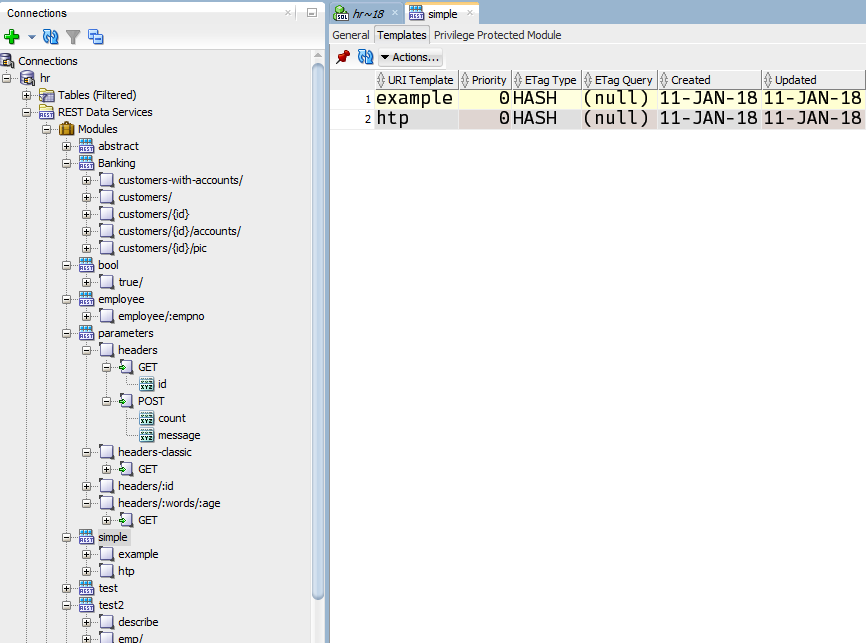
Task: Expand the Tables (Filtered) node
Action: 27,95
